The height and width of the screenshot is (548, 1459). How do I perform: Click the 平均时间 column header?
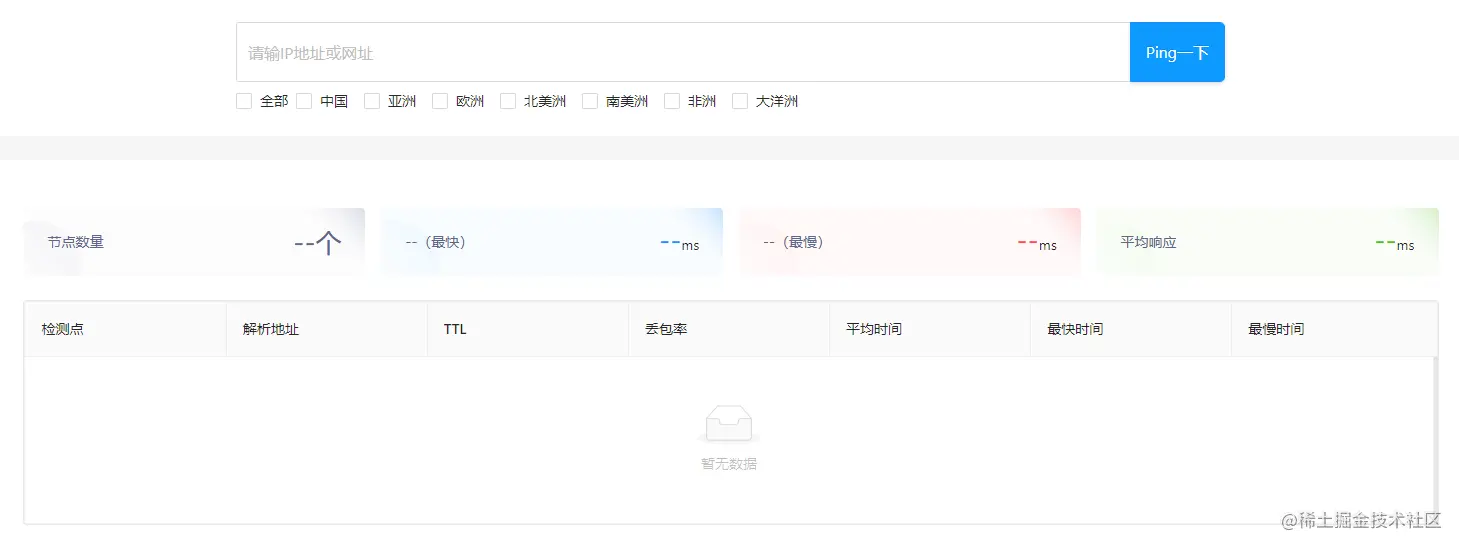coord(929,329)
